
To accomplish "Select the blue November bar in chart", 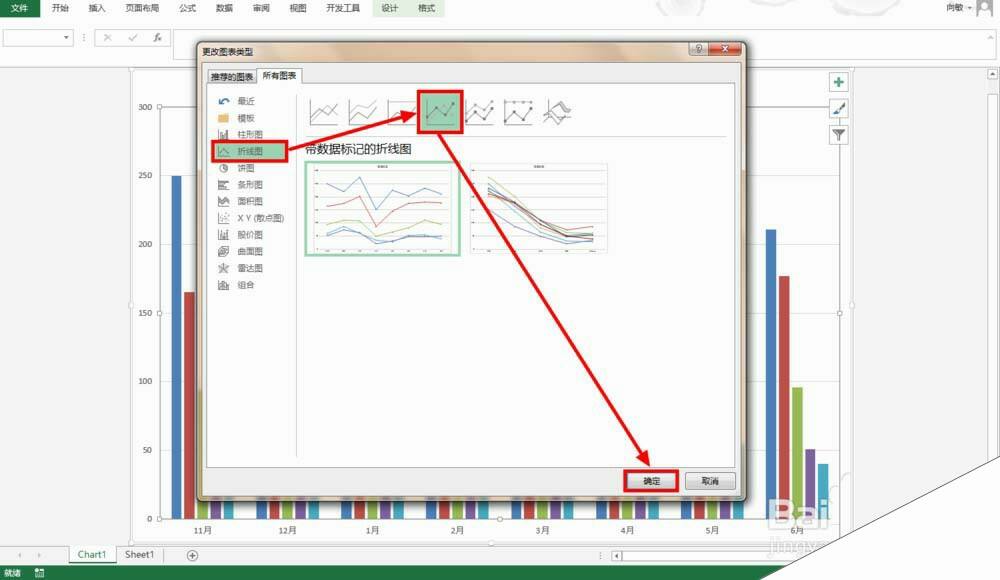I will click(176, 347).
